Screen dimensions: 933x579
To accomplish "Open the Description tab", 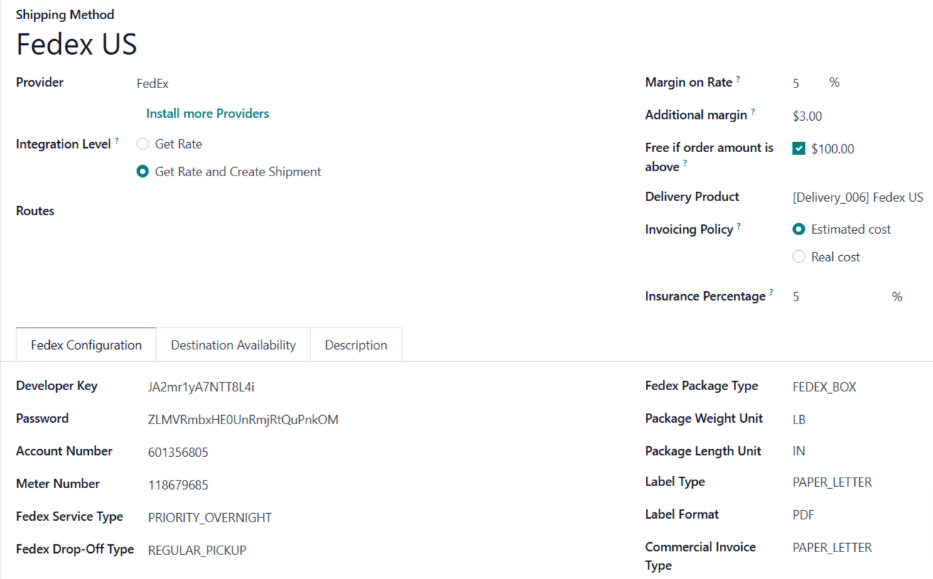I will point(356,344).
